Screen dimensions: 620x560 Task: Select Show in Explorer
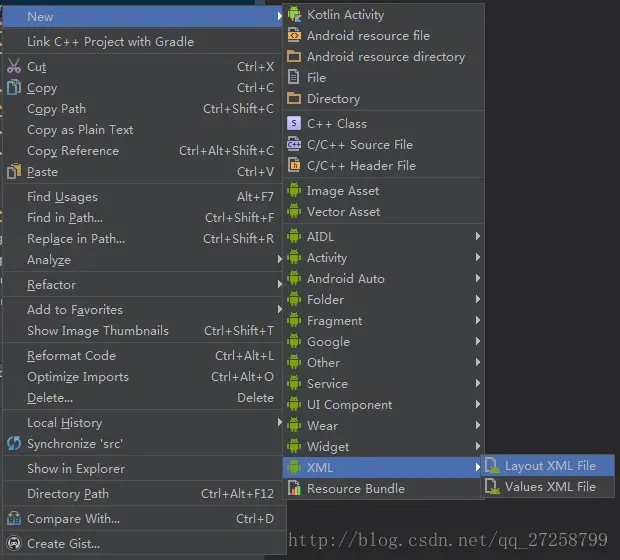pyautogui.click(x=142, y=469)
